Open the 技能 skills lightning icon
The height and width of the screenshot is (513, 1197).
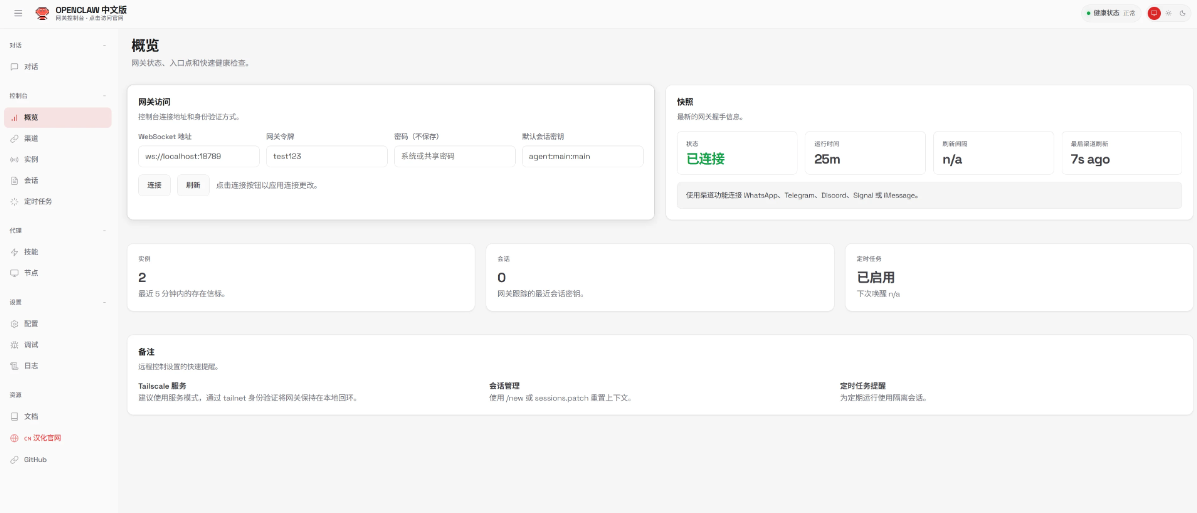pos(14,252)
